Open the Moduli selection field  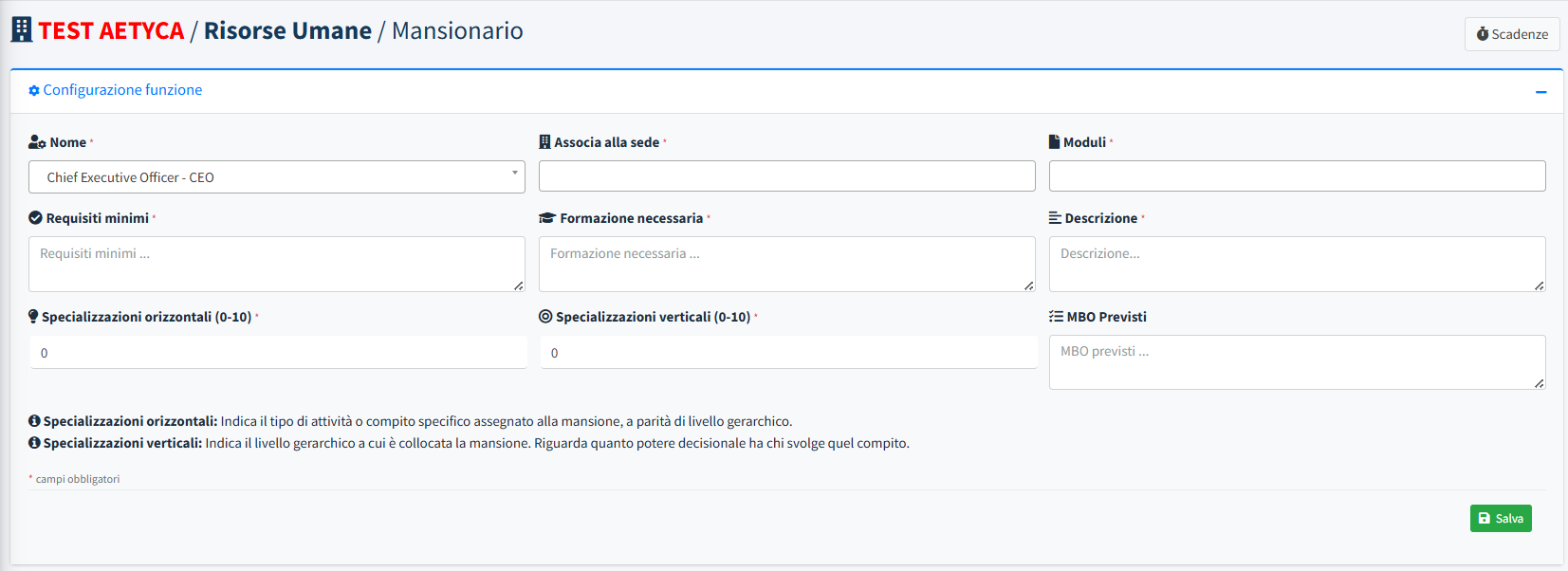tap(1297, 176)
